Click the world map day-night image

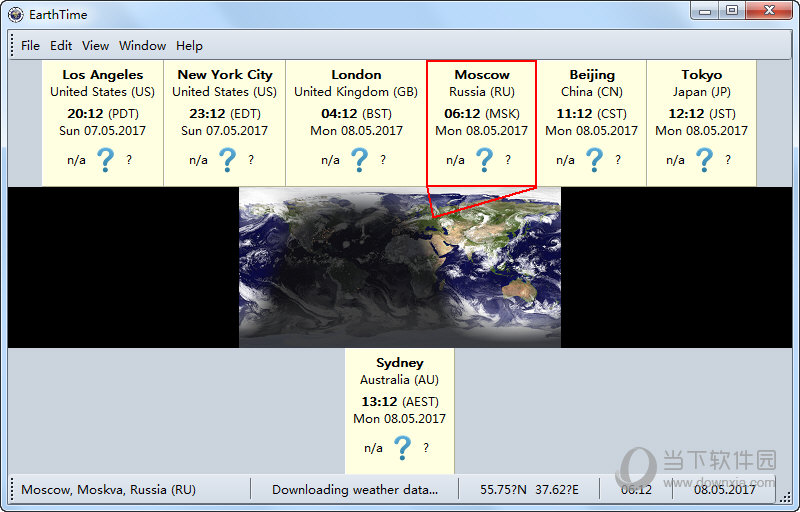[399, 267]
